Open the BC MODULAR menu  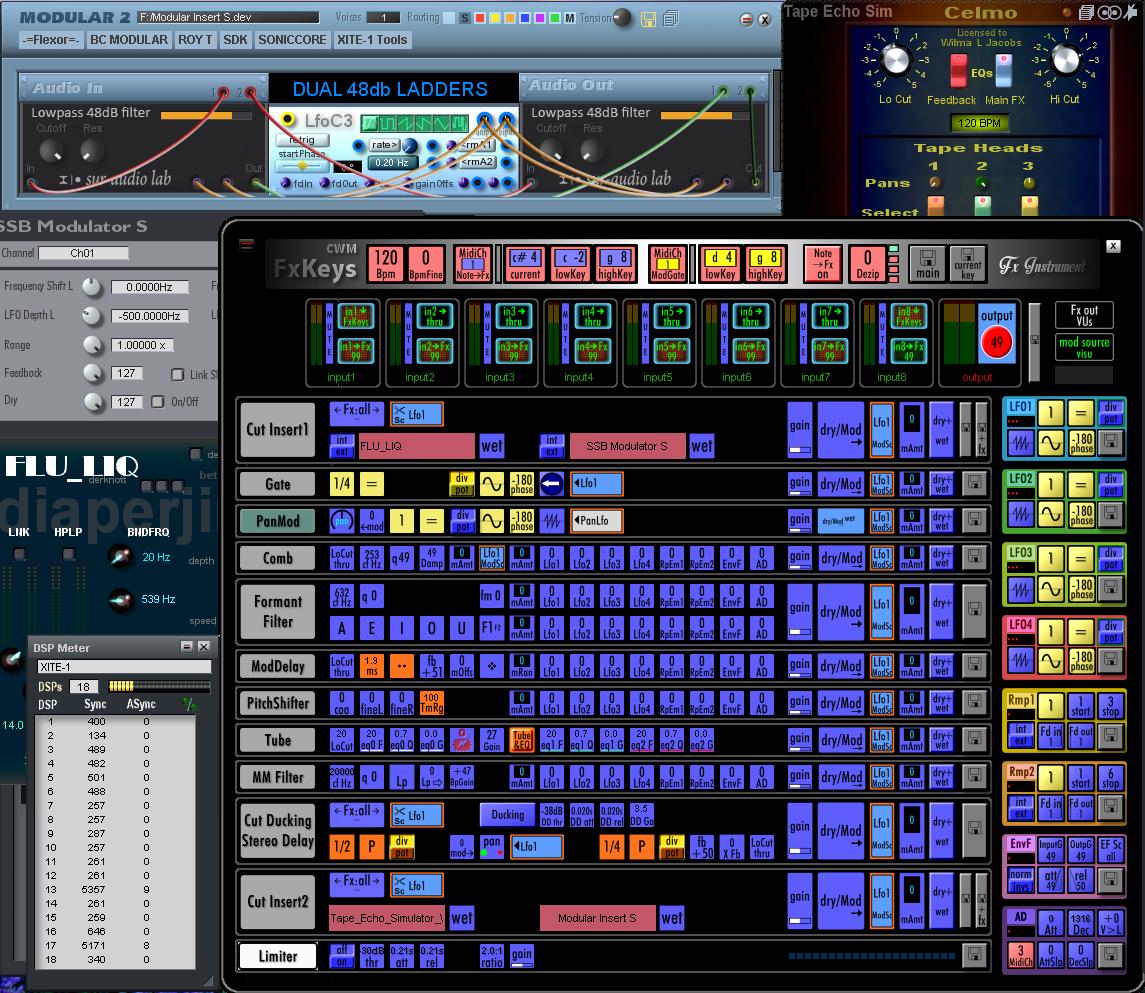pyautogui.click(x=128, y=40)
